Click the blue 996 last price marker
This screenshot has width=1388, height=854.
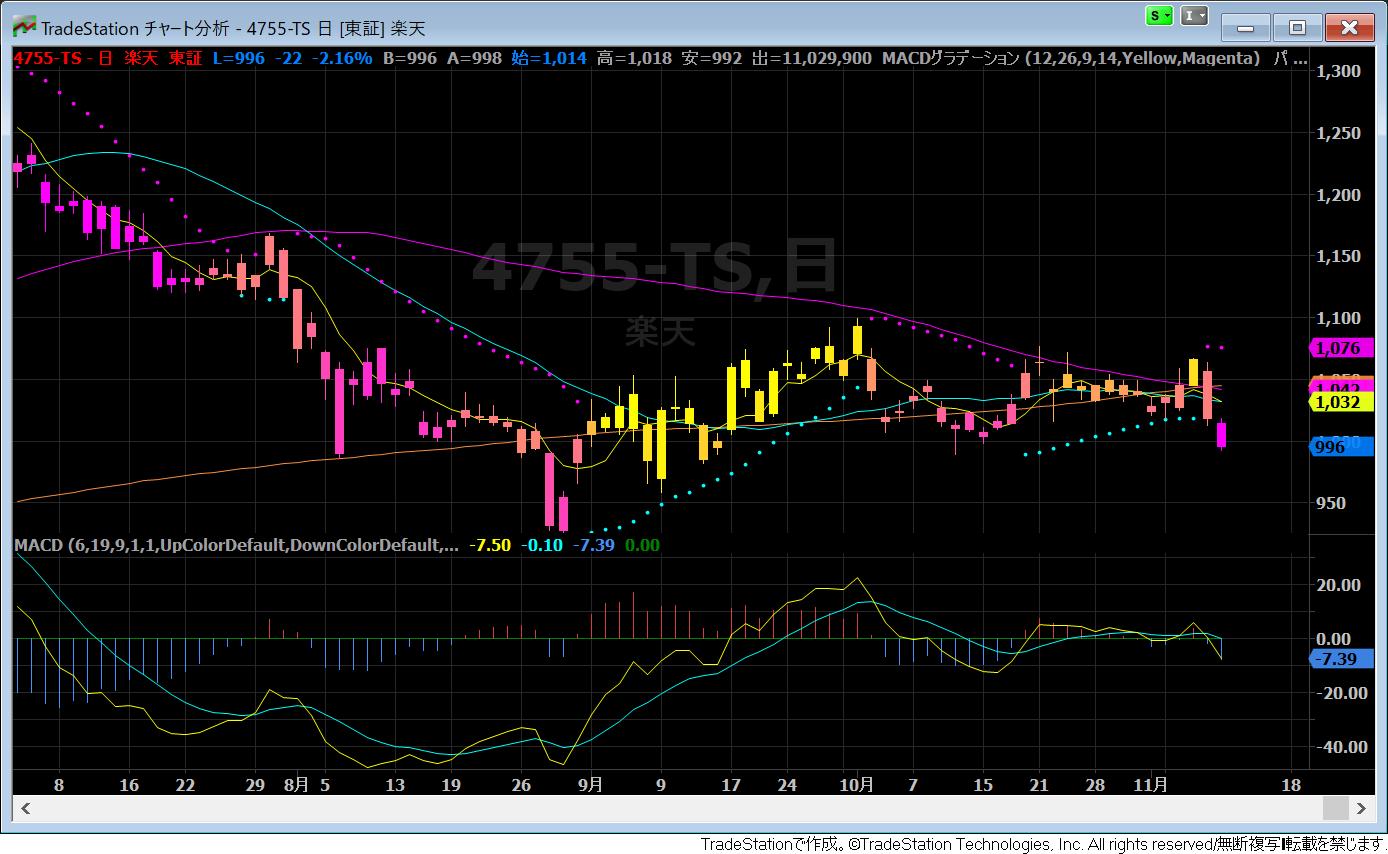click(1340, 447)
